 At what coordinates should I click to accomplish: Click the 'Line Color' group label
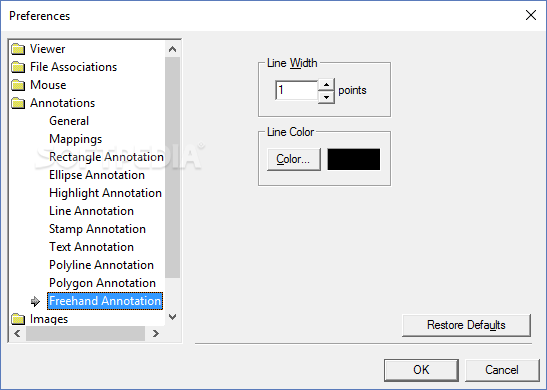(x=291, y=132)
